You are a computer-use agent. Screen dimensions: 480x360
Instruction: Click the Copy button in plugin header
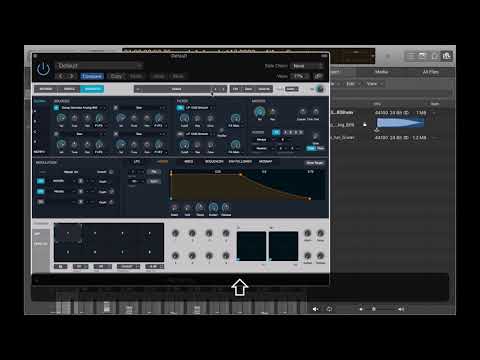click(x=116, y=76)
